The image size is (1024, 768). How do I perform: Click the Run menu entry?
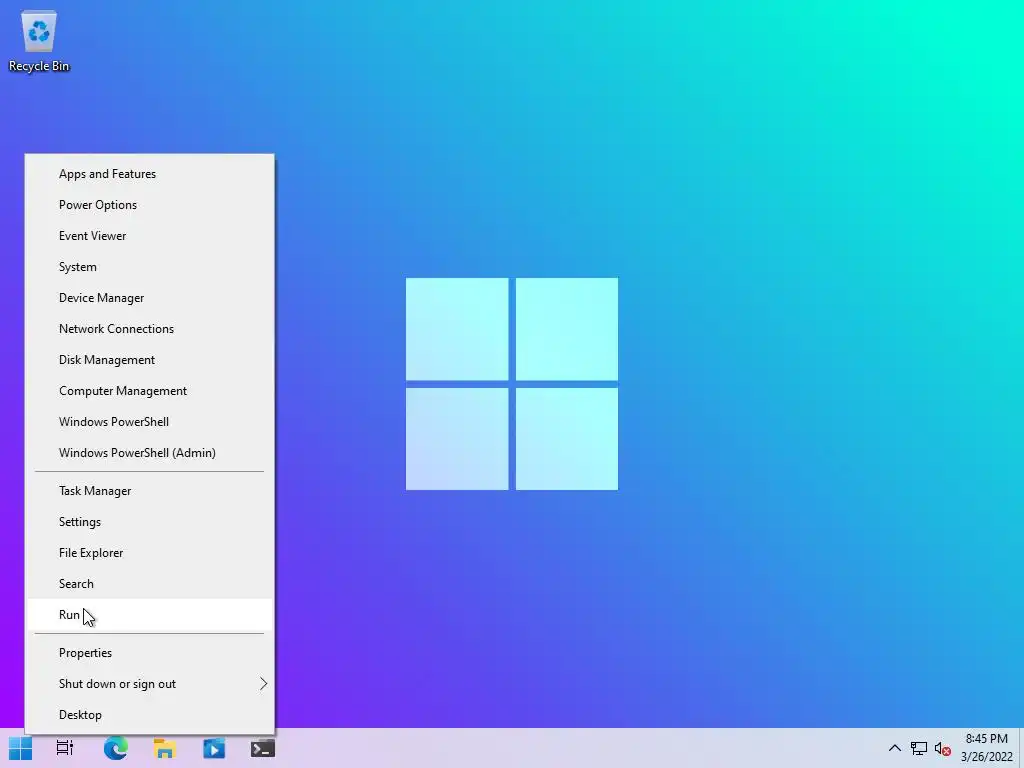click(150, 615)
